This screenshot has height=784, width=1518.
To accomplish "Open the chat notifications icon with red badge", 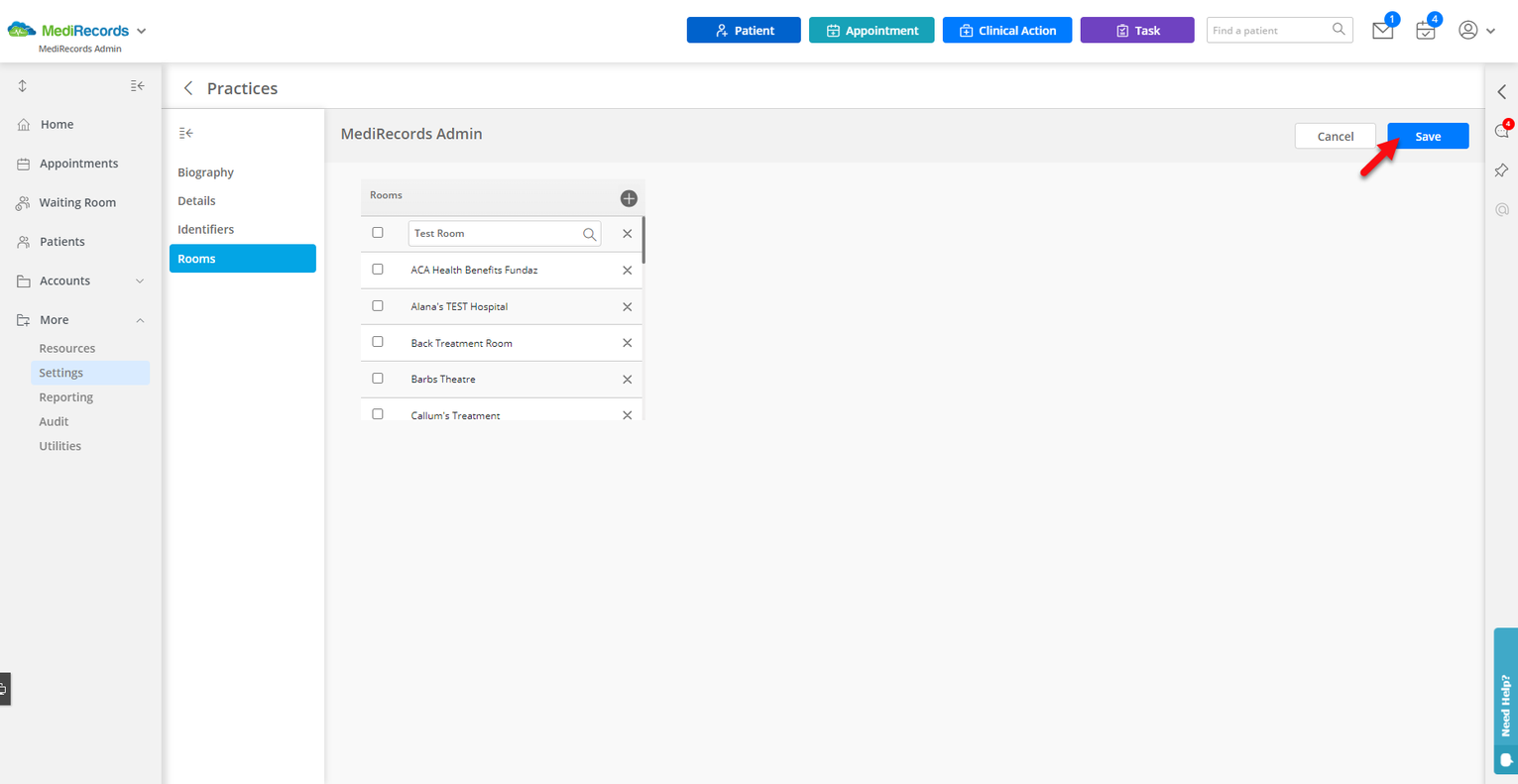I will (x=1502, y=132).
